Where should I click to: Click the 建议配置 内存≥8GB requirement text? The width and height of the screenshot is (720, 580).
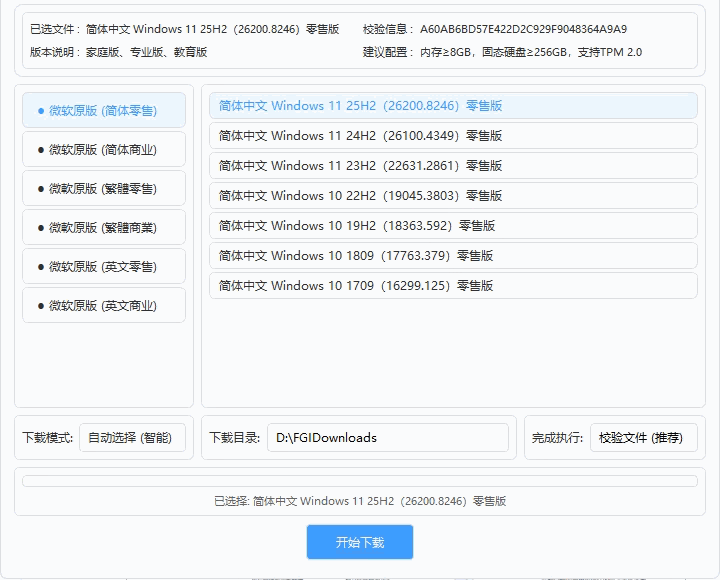531,52
